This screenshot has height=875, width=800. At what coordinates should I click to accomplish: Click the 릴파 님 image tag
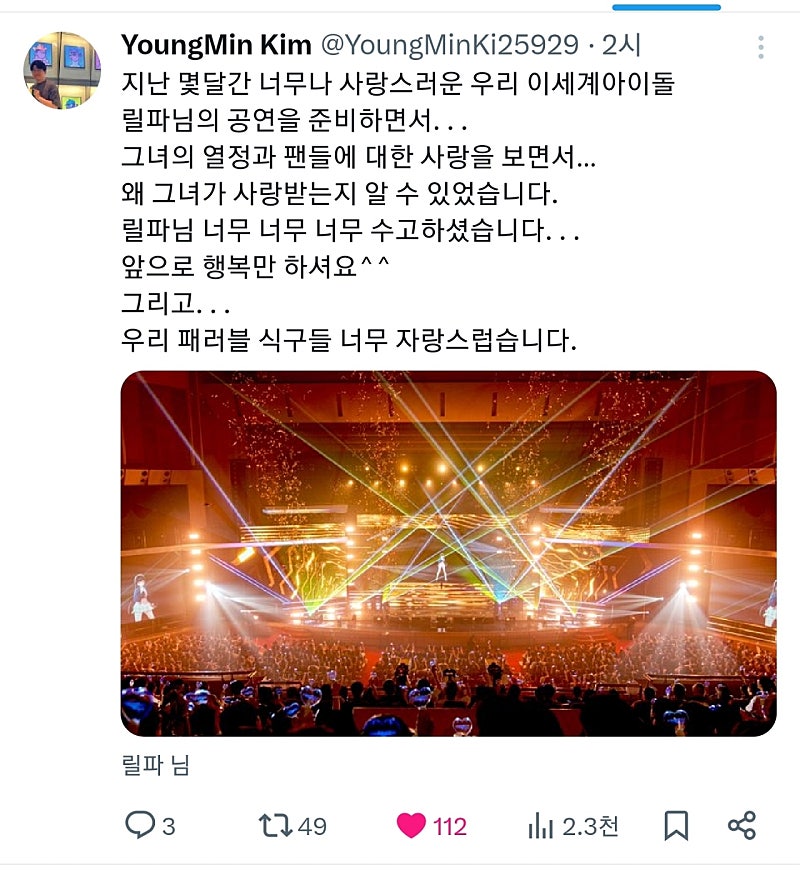[156, 765]
